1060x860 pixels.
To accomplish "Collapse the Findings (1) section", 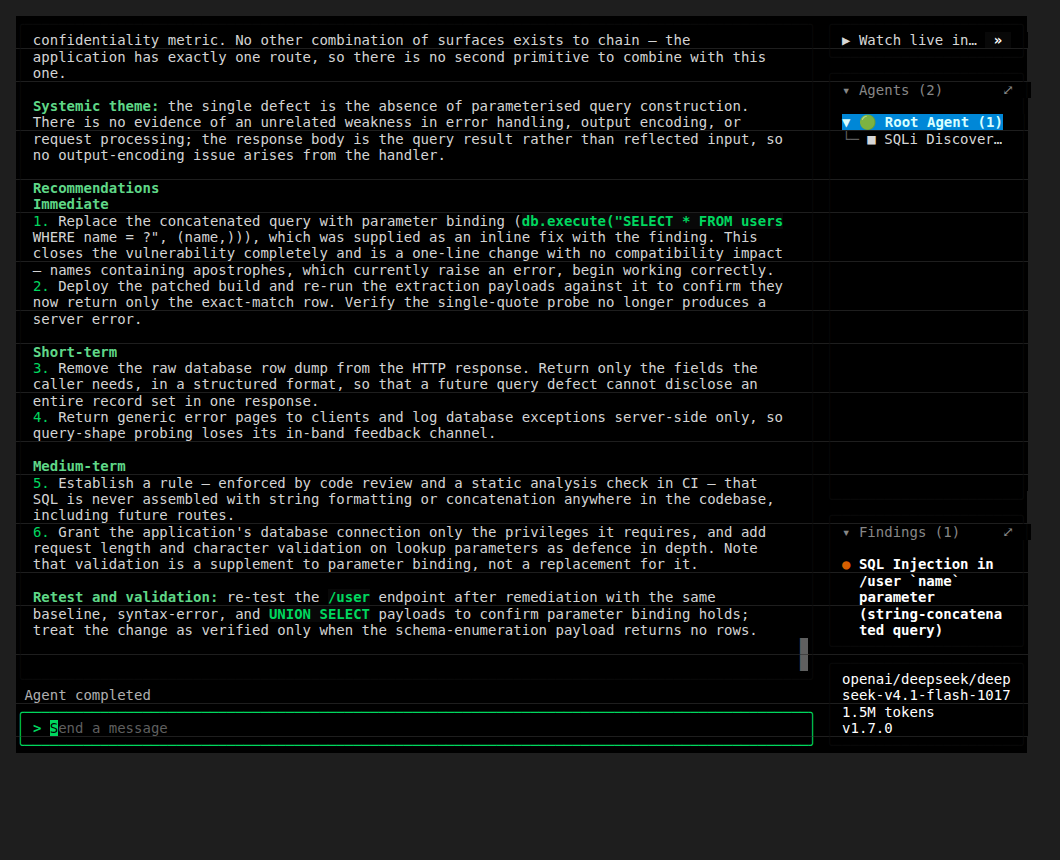I will [x=846, y=533].
